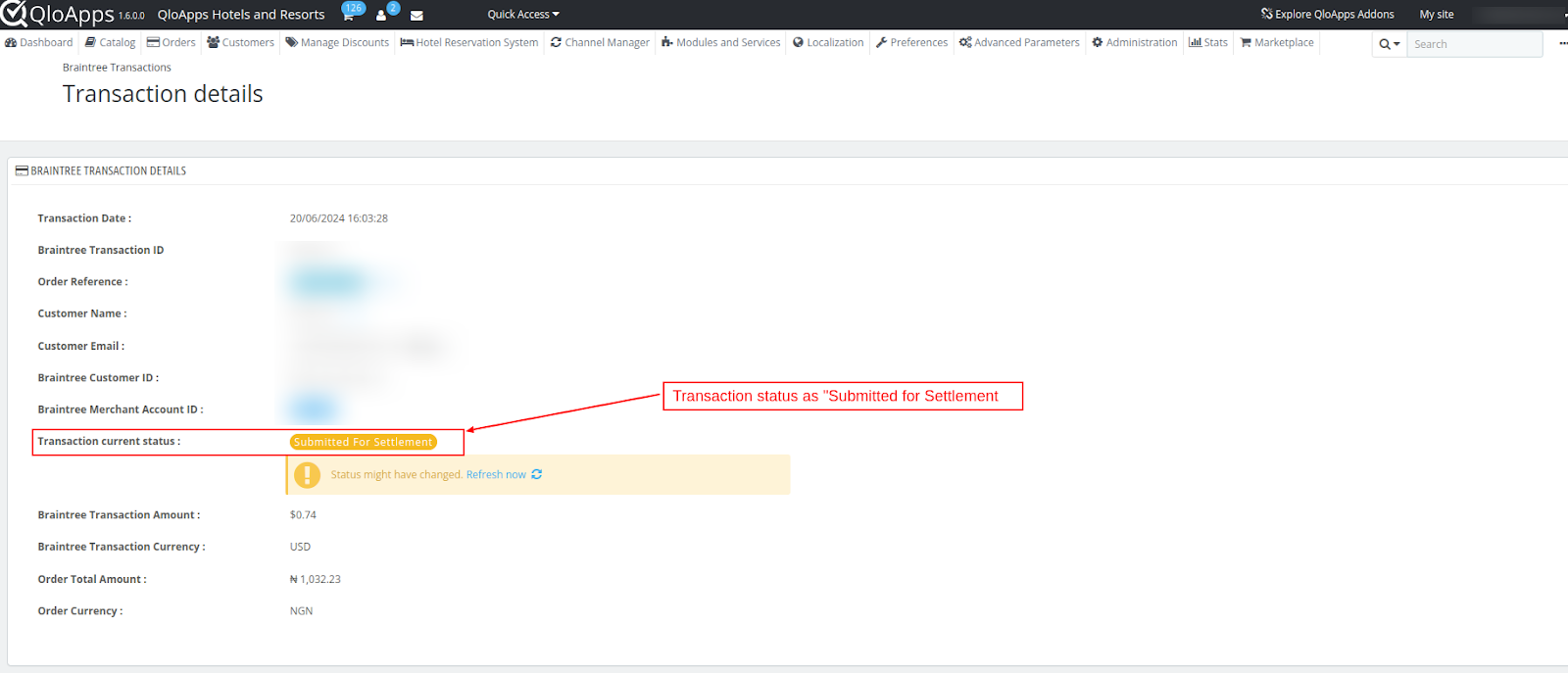Click the refresh arrows icon beside Refresh now
The height and width of the screenshot is (673, 1568).
(537, 475)
